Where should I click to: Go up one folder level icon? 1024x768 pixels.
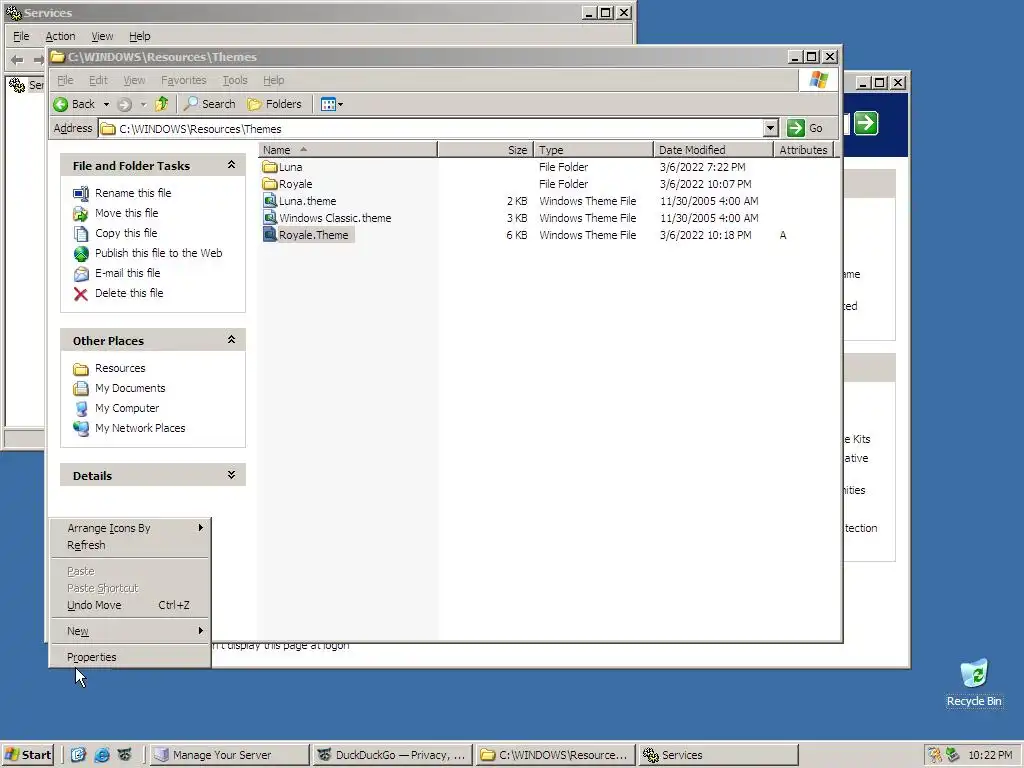161,103
